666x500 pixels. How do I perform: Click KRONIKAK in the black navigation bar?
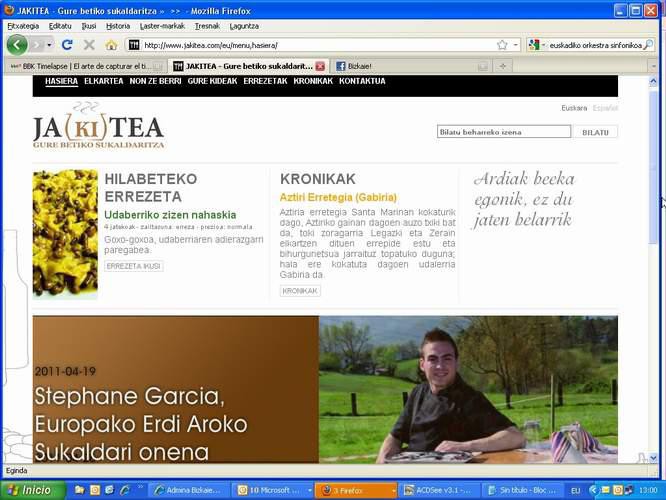pyautogui.click(x=313, y=81)
